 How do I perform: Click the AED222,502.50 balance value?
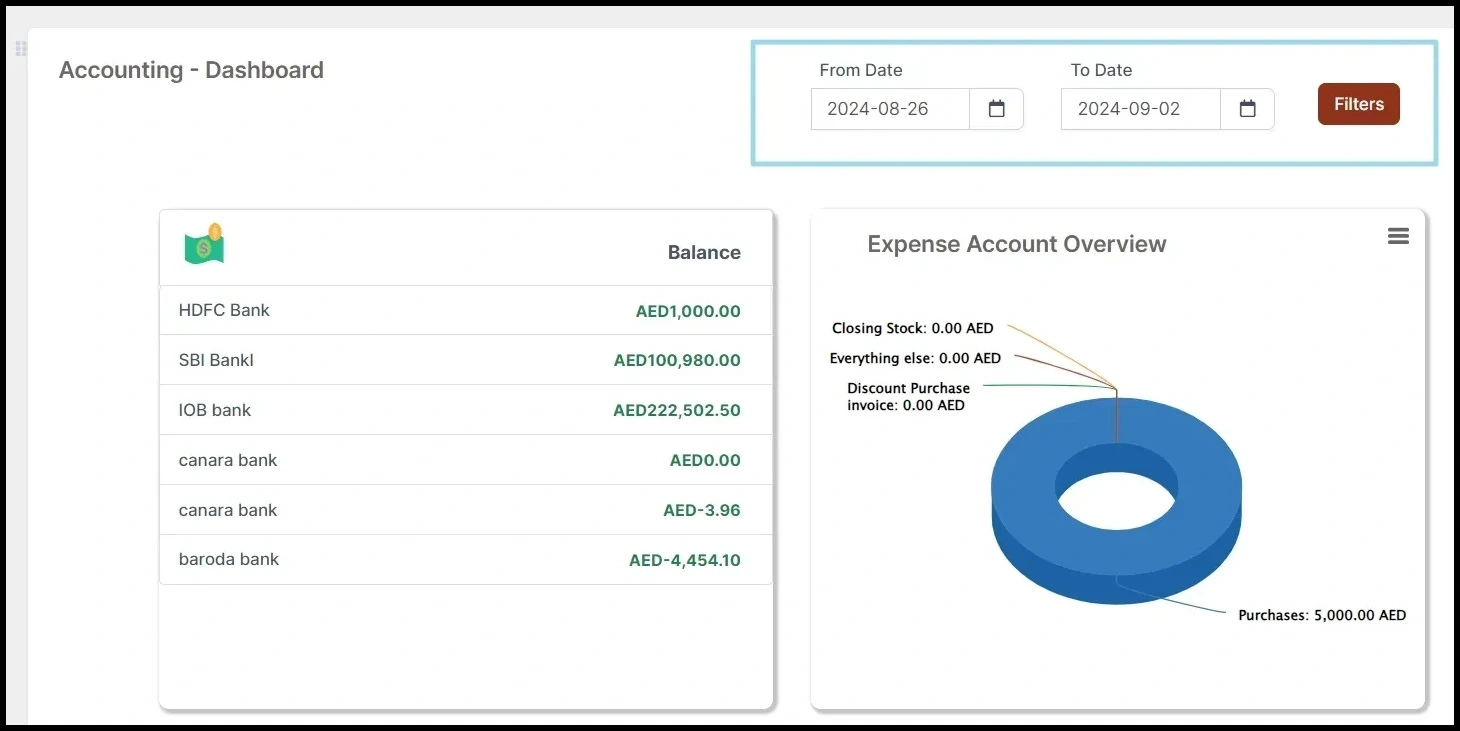click(677, 411)
